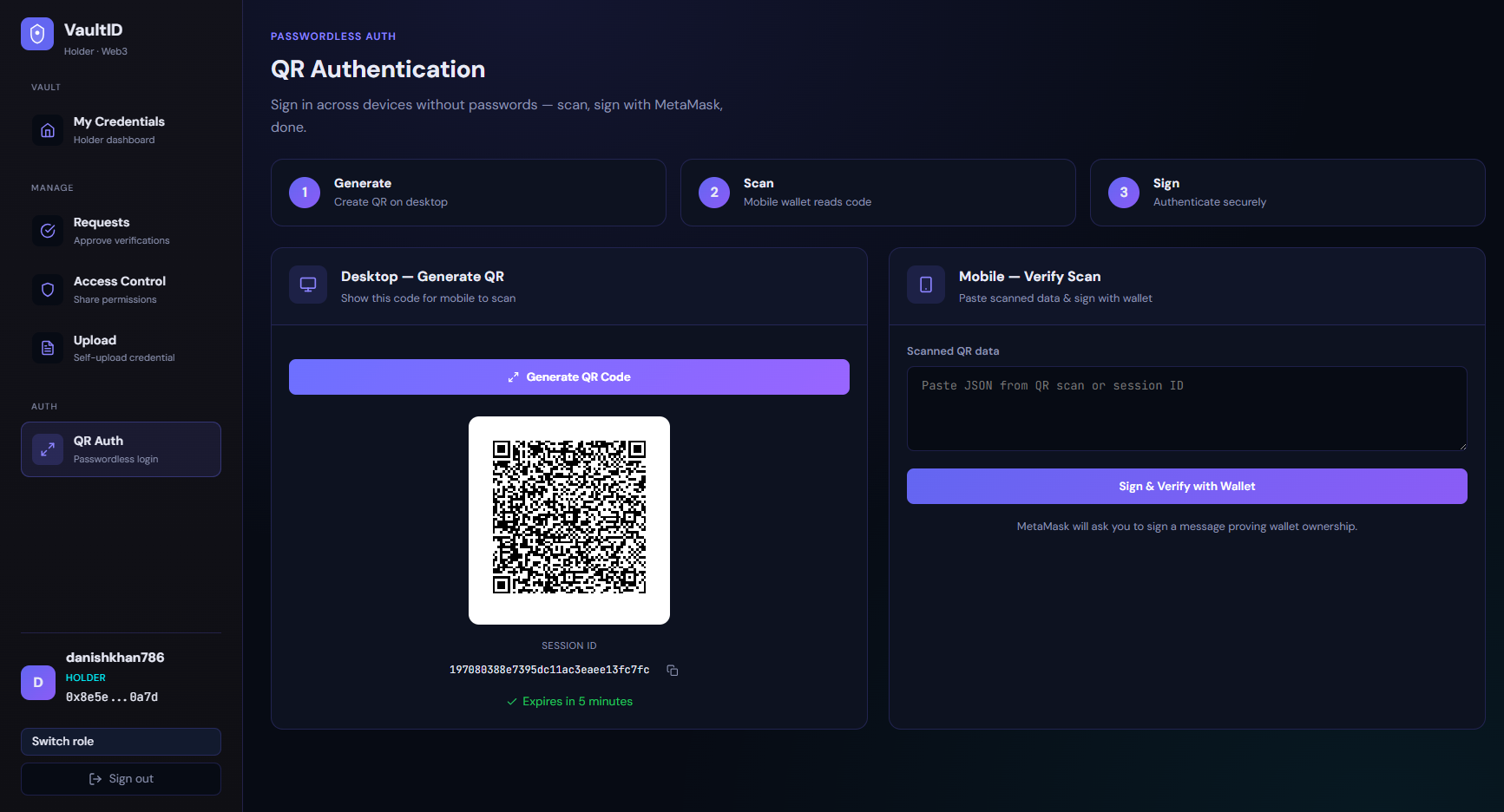Click the resize handle of the text area

(1462, 446)
